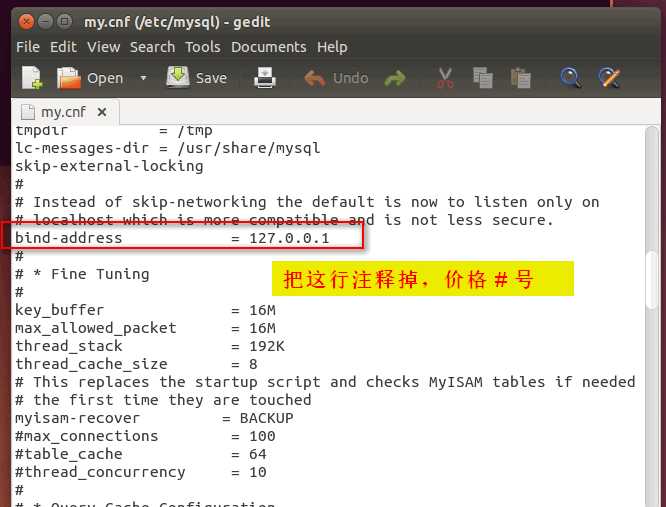Open the Edit menu
The image size is (666, 507).
pyautogui.click(x=63, y=47)
